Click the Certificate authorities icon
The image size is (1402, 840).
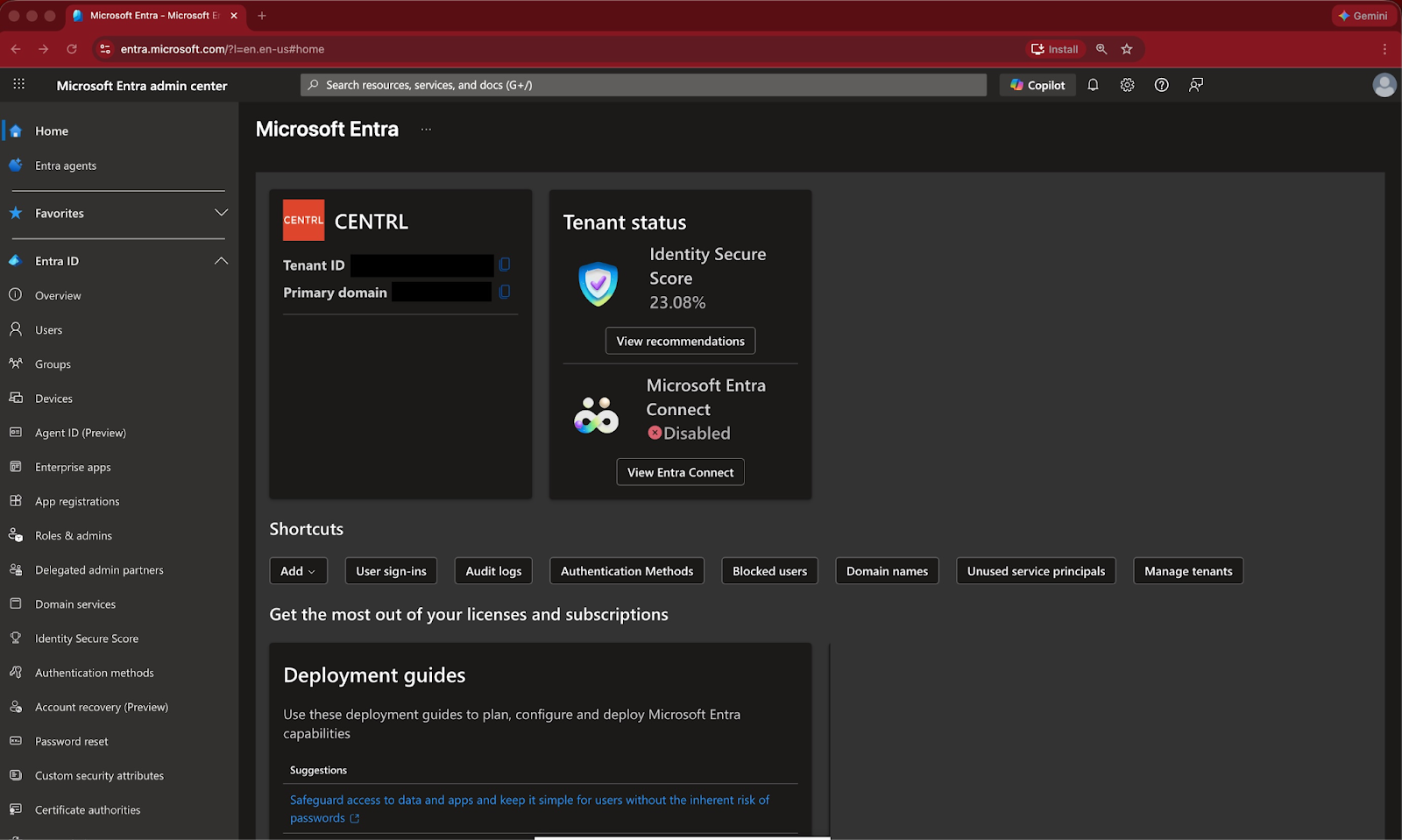[x=16, y=809]
